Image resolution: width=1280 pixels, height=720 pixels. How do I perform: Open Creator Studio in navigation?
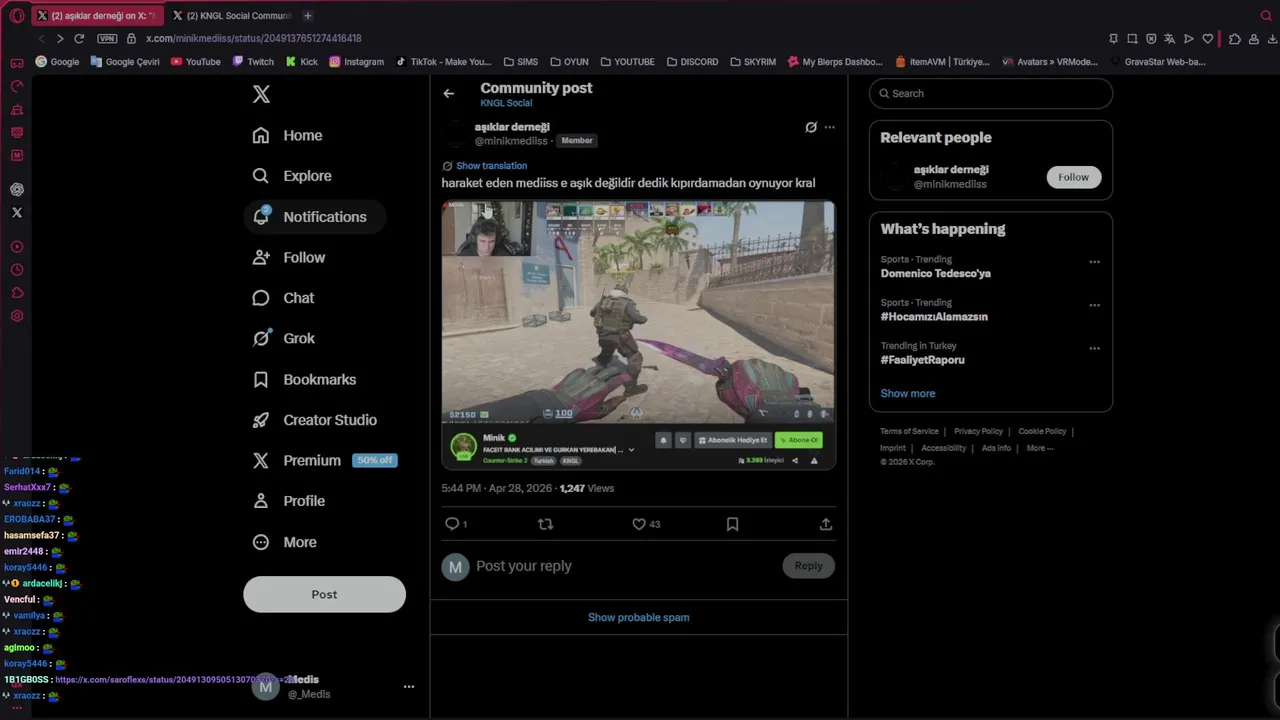click(x=315, y=420)
